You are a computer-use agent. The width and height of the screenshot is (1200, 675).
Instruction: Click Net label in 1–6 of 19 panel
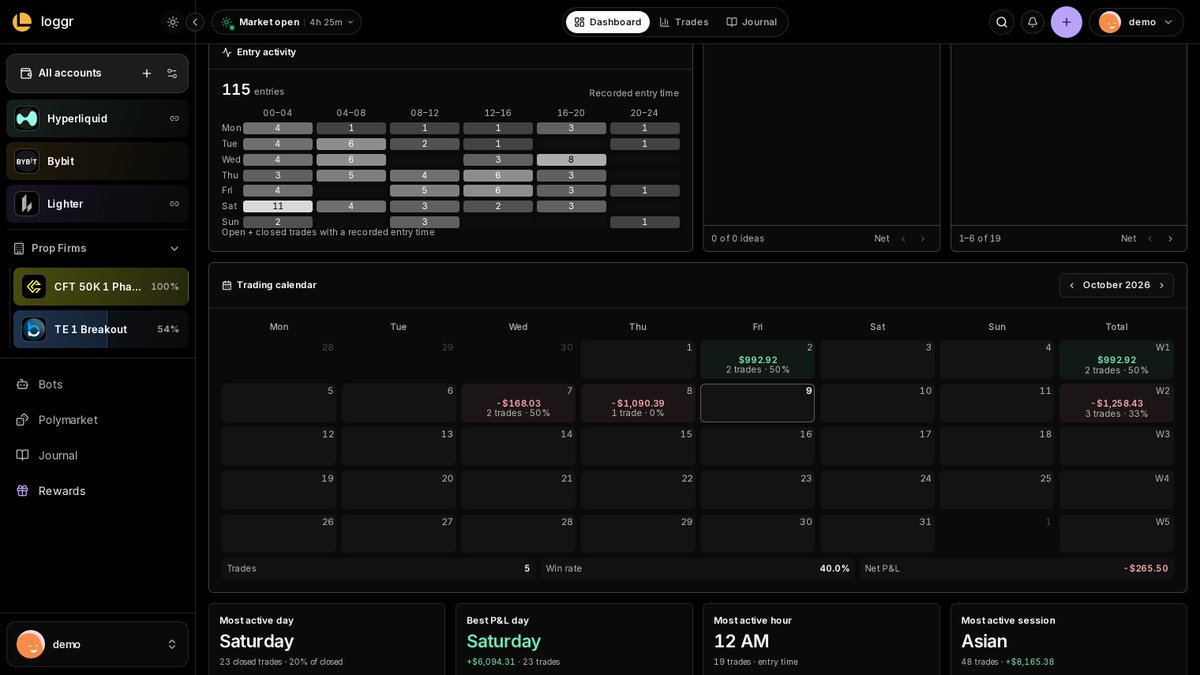click(x=1128, y=239)
